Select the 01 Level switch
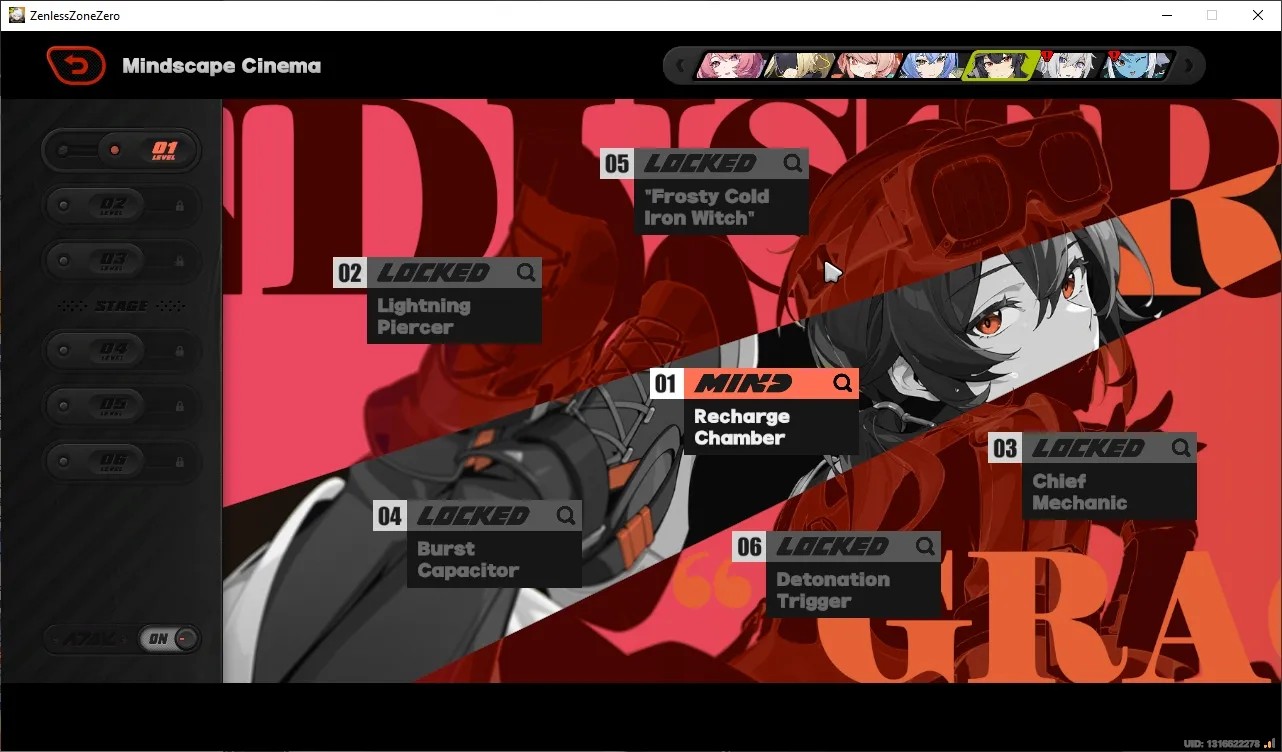 pos(121,150)
